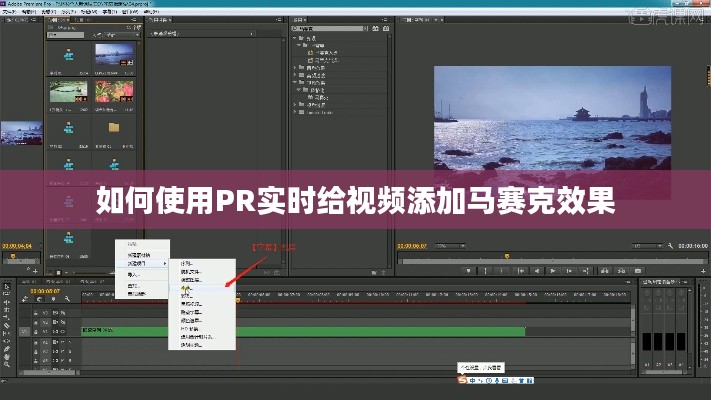
Task: Click the Sogou input method icon
Action: 463,380
